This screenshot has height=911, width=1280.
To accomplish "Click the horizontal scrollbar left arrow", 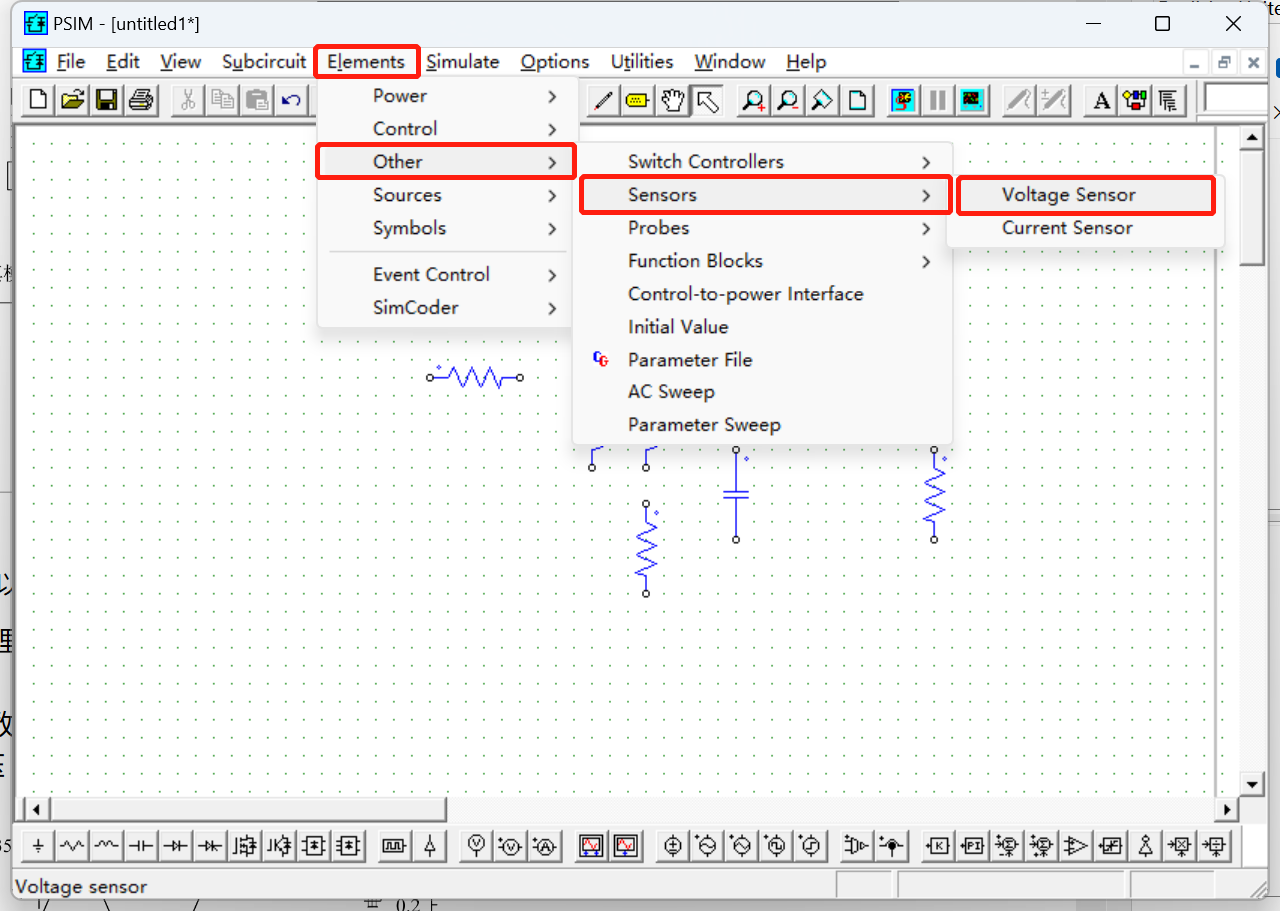I will click(35, 808).
